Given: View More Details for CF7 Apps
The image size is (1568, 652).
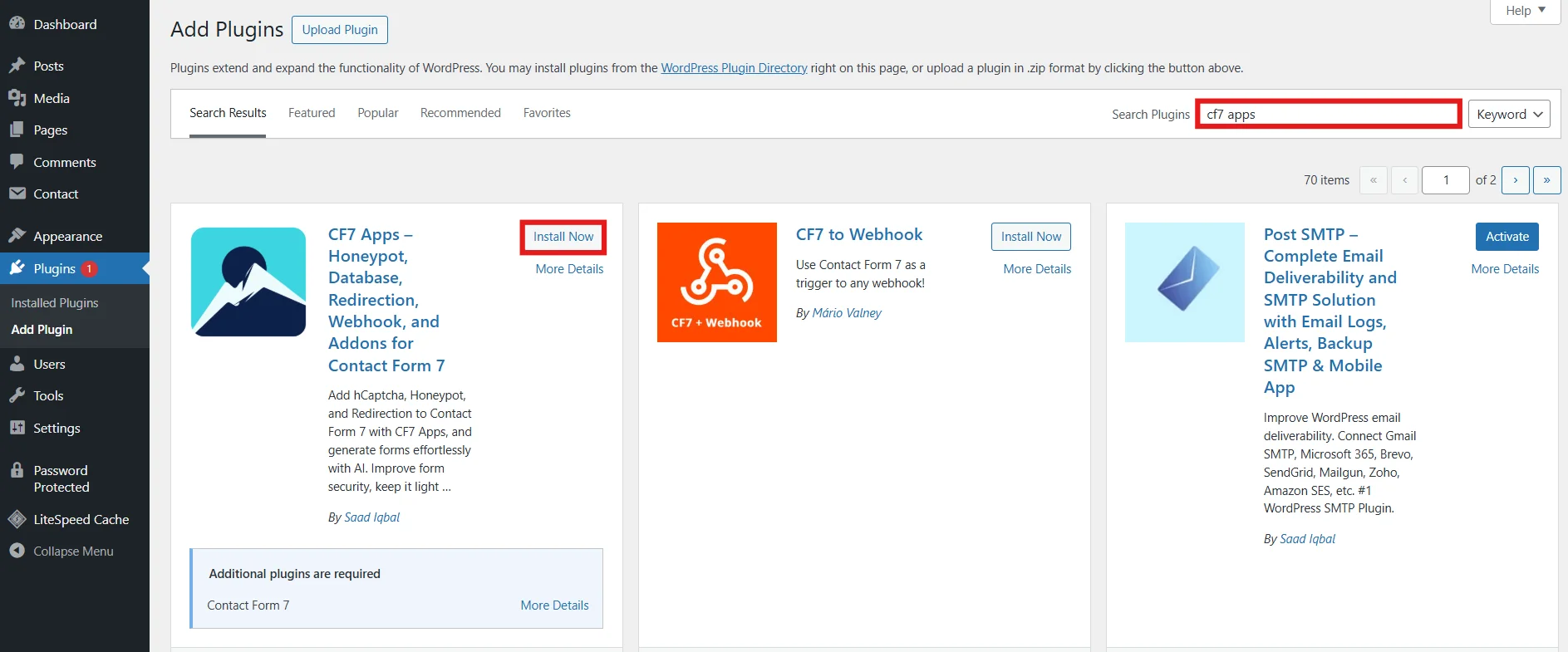Looking at the screenshot, I should click(569, 269).
